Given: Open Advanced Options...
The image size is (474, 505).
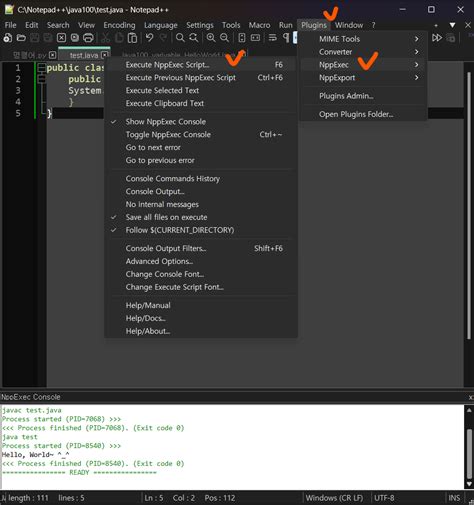Looking at the screenshot, I should pyautogui.click(x=200, y=261).
